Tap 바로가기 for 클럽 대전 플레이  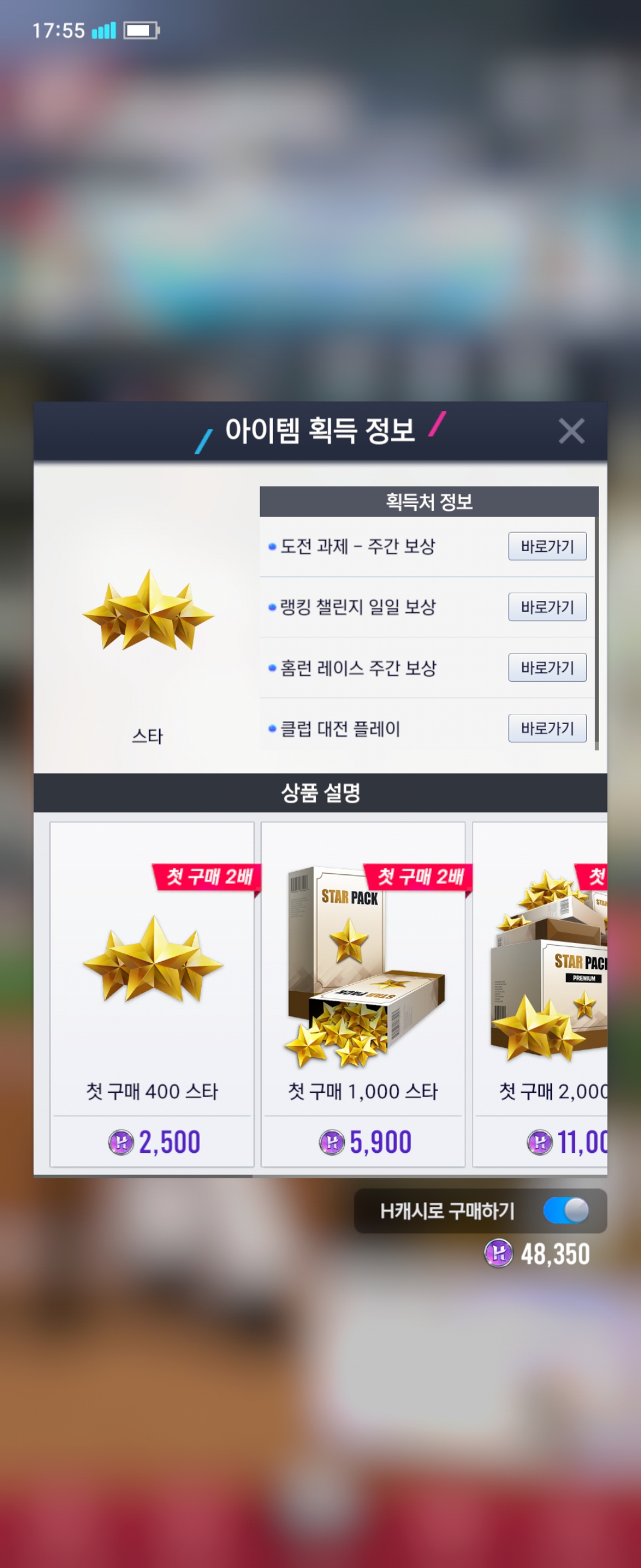[x=547, y=728]
